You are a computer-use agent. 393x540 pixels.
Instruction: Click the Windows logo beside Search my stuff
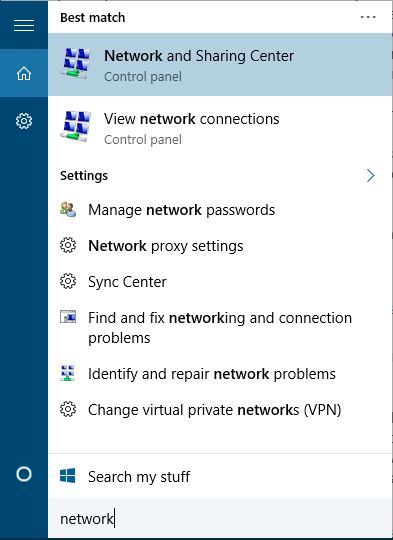(x=68, y=476)
